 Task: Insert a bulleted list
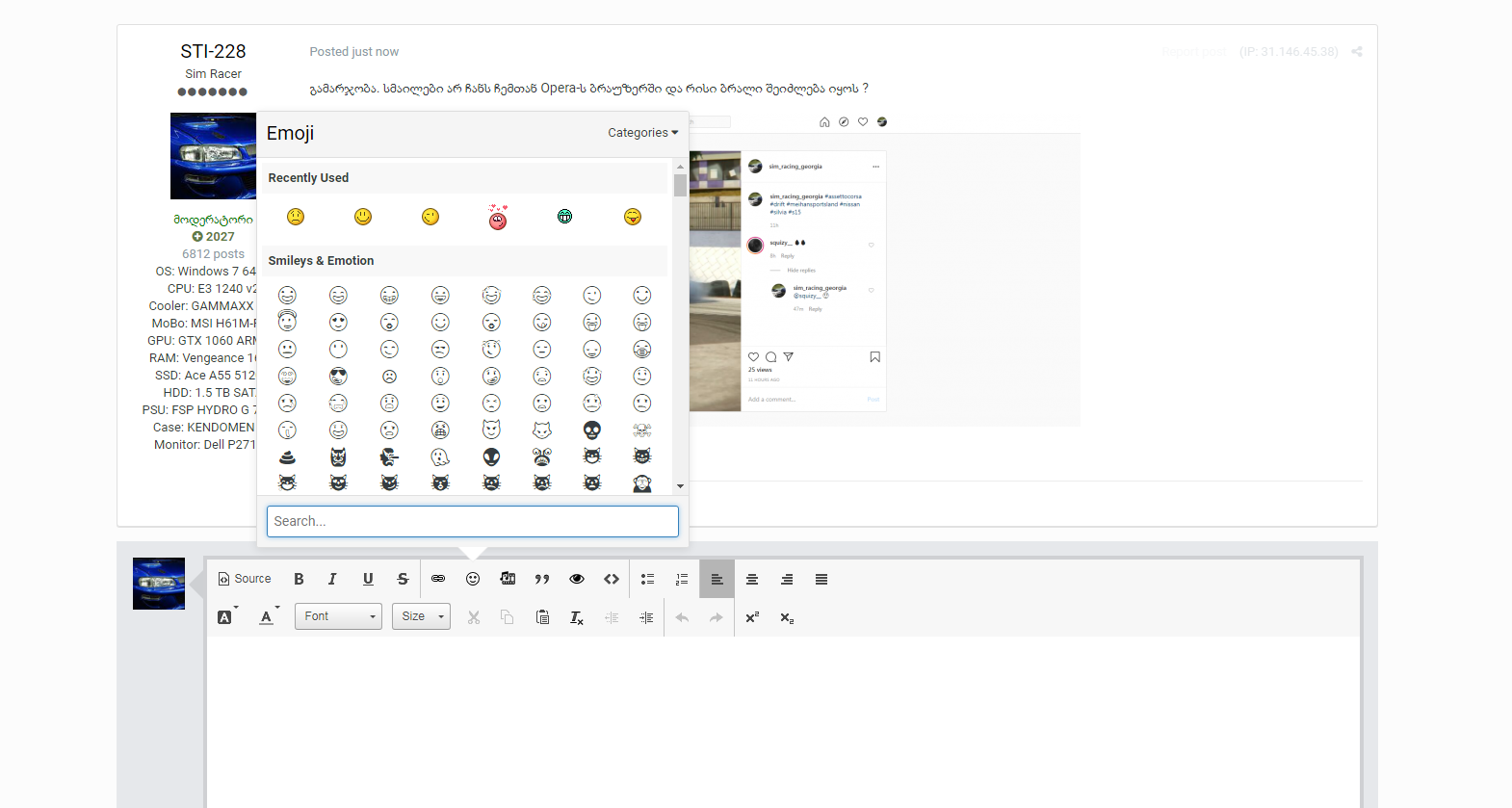click(x=647, y=579)
